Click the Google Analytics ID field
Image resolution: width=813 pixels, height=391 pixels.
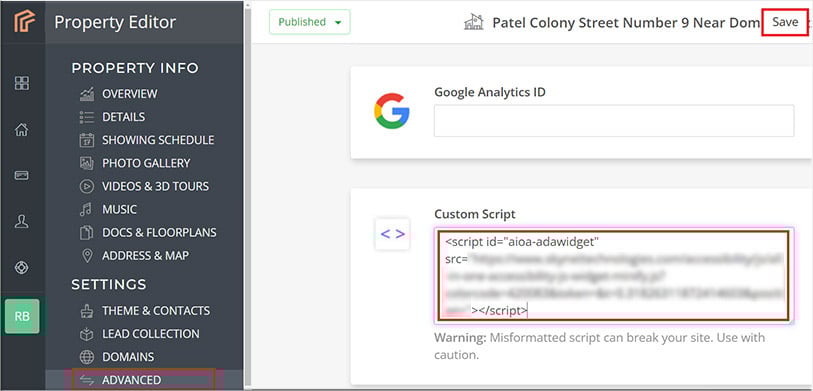[x=614, y=121]
